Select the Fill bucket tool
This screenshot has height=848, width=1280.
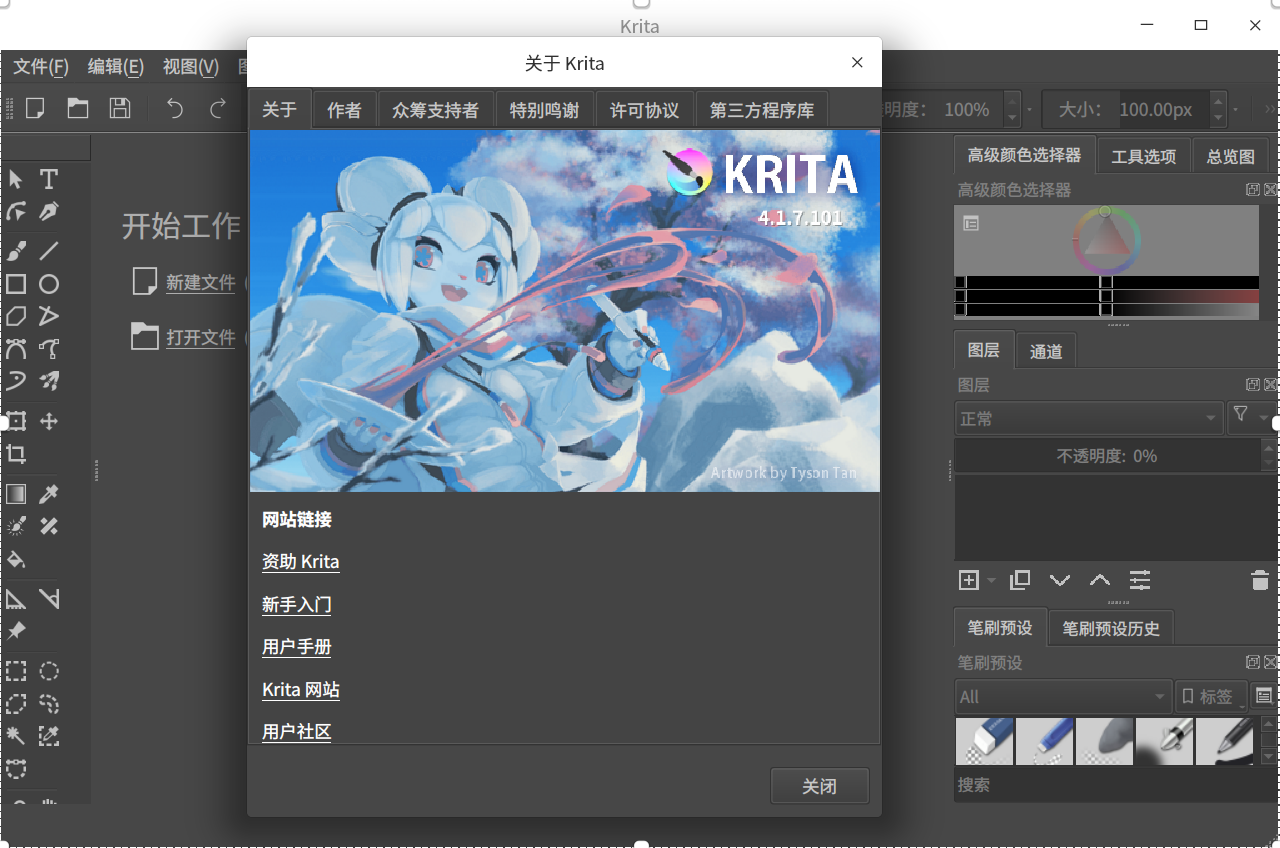coord(16,559)
